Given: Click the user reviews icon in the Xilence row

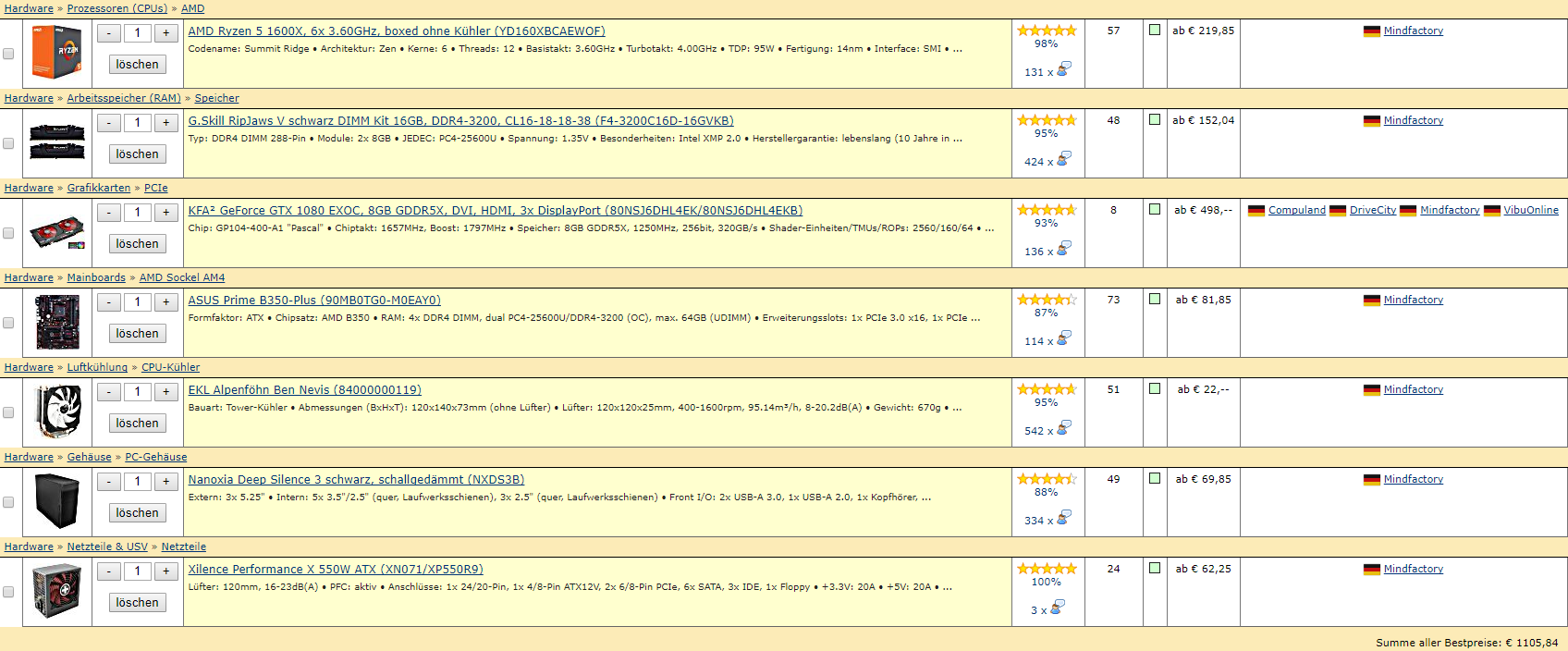Looking at the screenshot, I should click(1057, 608).
